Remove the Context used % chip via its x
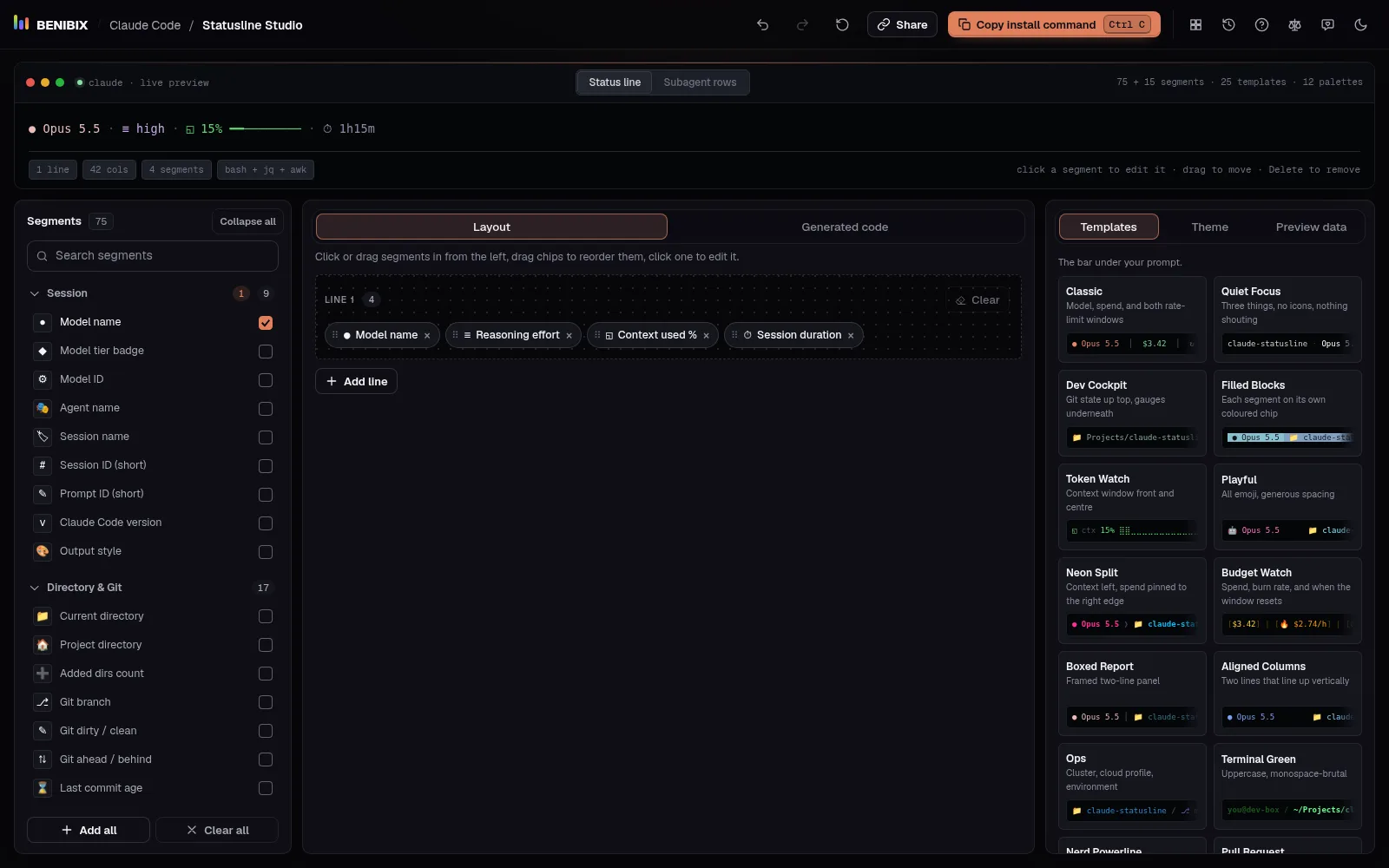The image size is (1389, 868). [x=706, y=336]
